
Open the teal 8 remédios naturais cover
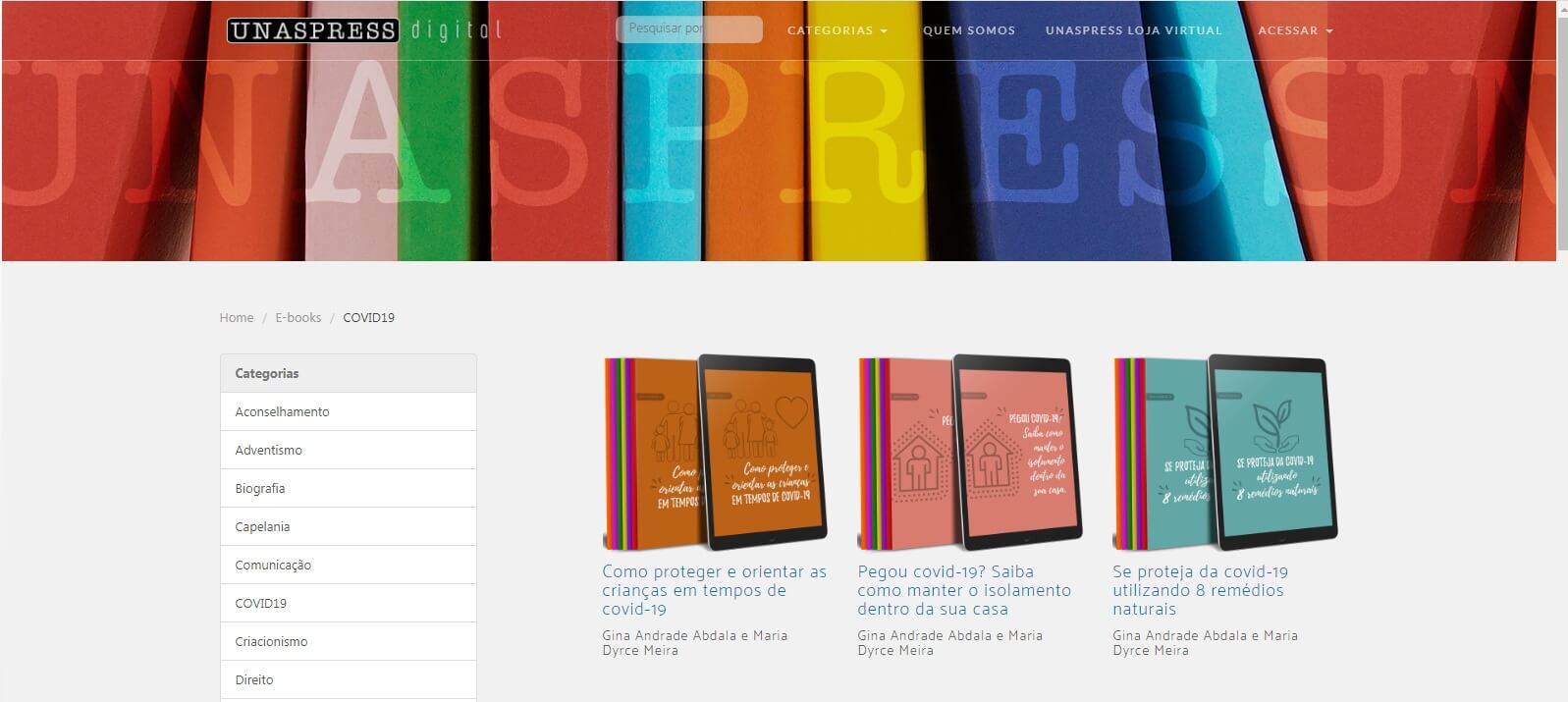(x=1225, y=453)
